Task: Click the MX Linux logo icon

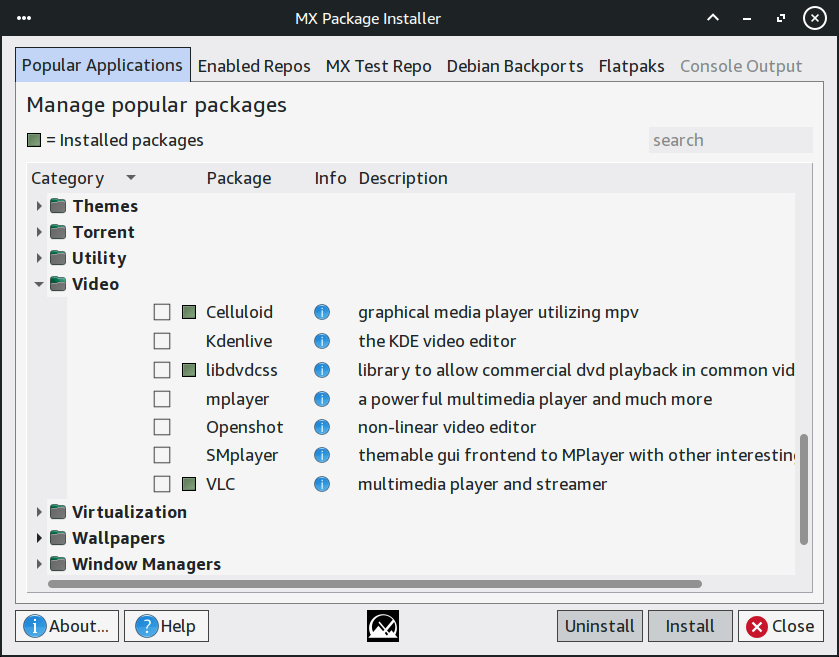Action: point(383,626)
